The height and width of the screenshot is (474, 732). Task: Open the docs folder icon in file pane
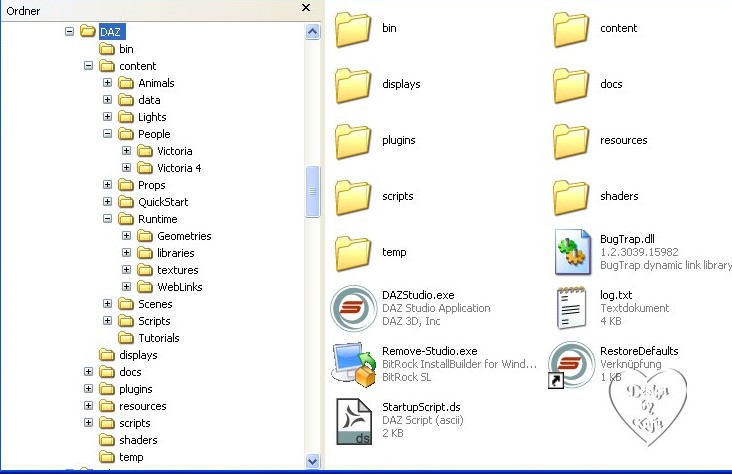(571, 85)
